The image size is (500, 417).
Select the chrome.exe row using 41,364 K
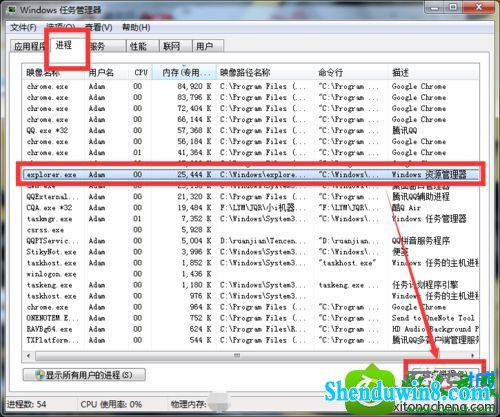click(x=251, y=152)
